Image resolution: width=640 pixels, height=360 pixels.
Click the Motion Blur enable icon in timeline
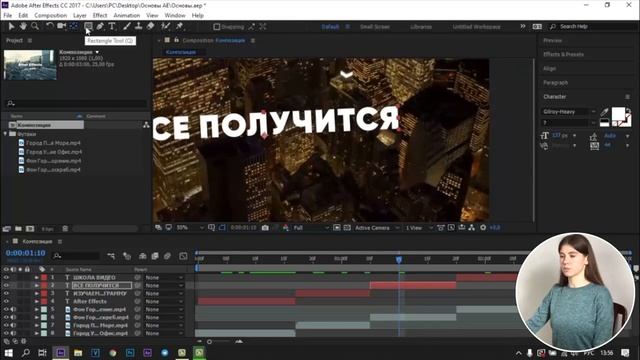[x=167, y=256]
